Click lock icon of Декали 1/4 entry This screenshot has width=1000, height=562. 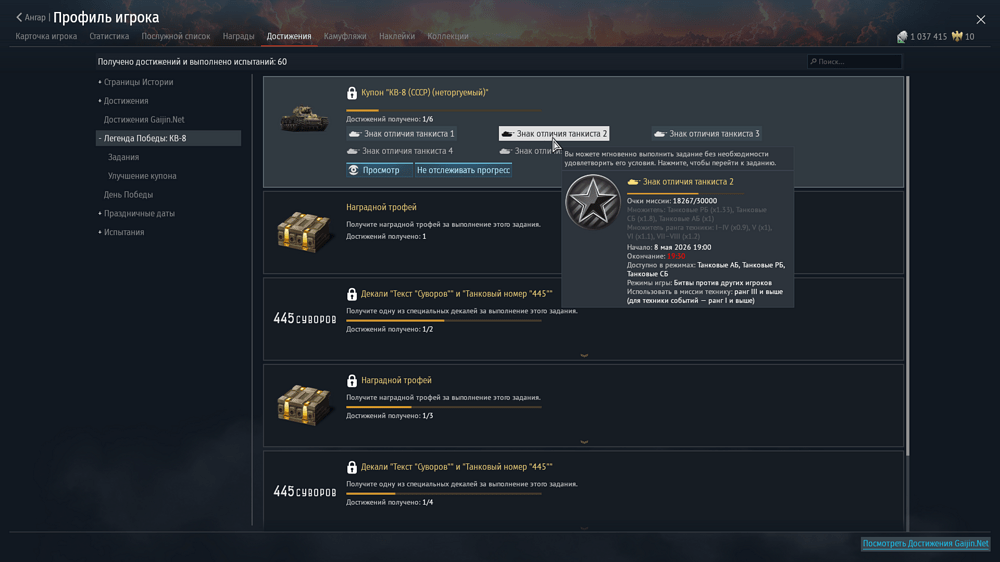coord(351,468)
